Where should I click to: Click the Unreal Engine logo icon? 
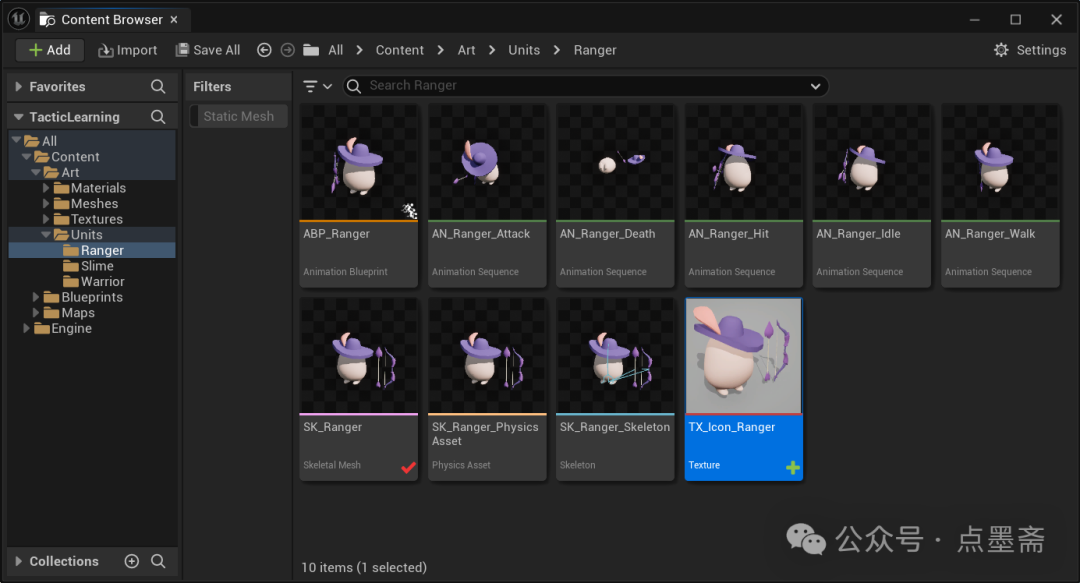(x=19, y=19)
